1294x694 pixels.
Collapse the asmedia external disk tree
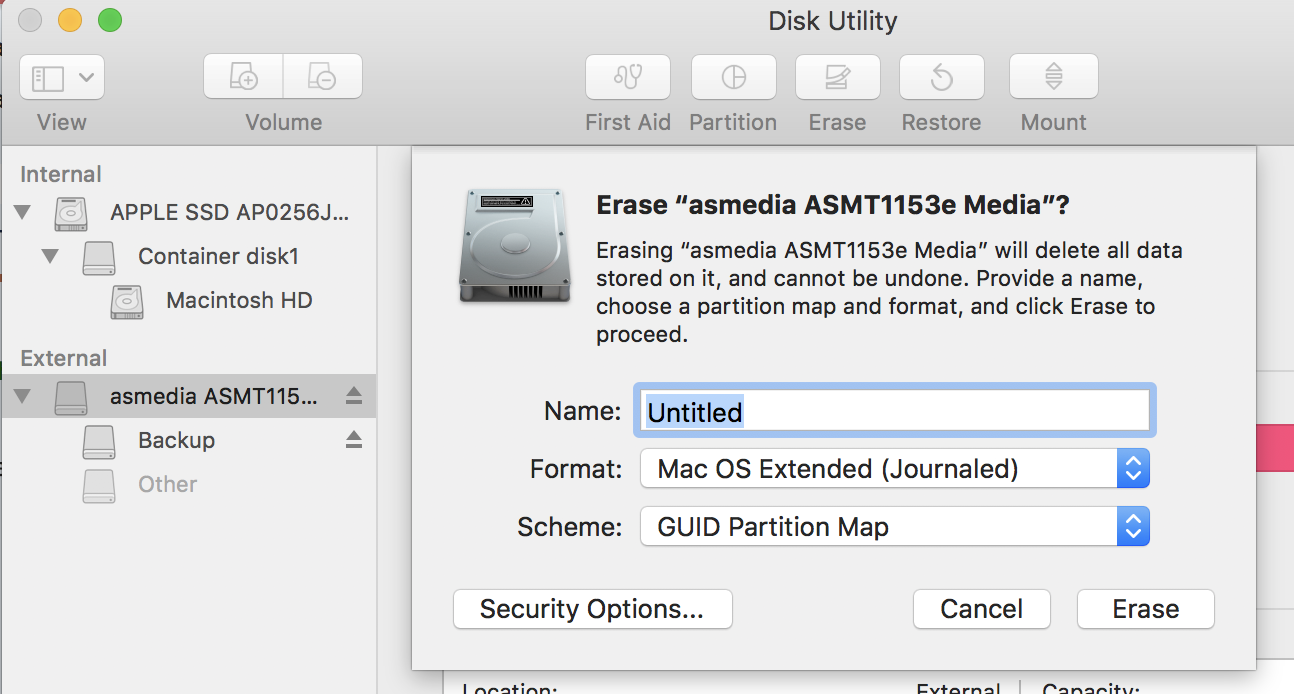[23, 396]
